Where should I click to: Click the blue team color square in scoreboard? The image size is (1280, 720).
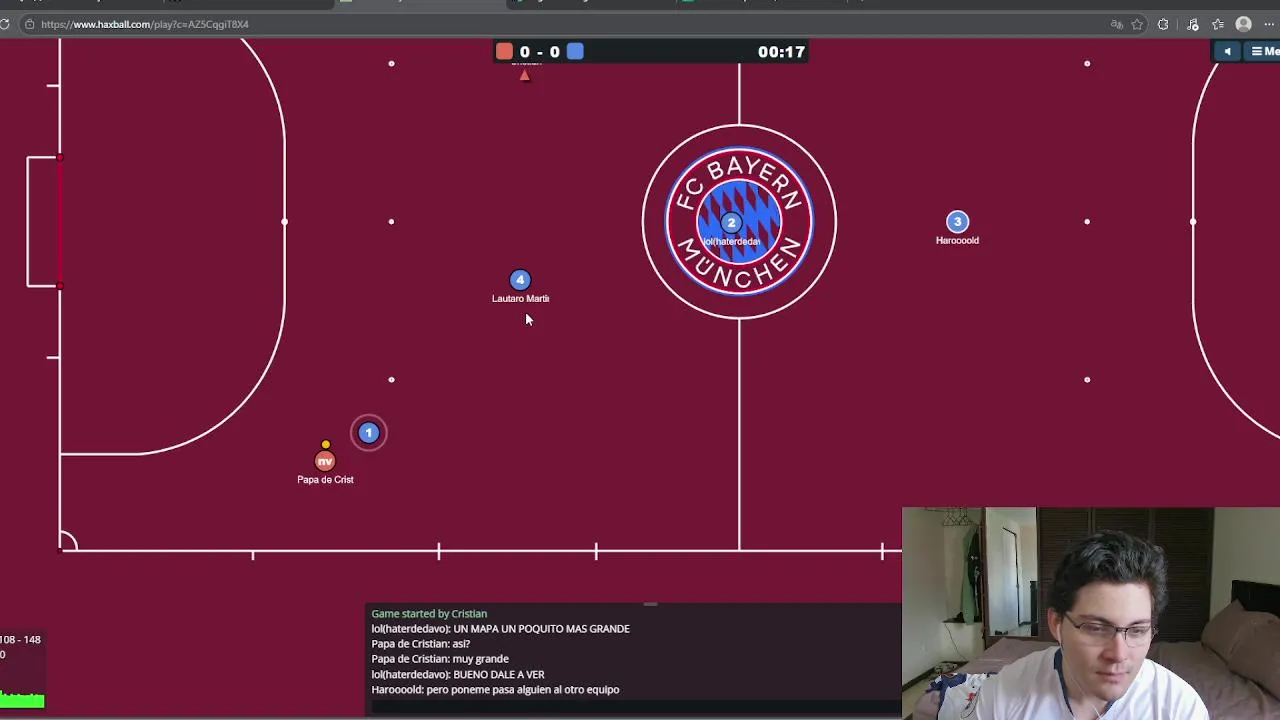[x=575, y=52]
